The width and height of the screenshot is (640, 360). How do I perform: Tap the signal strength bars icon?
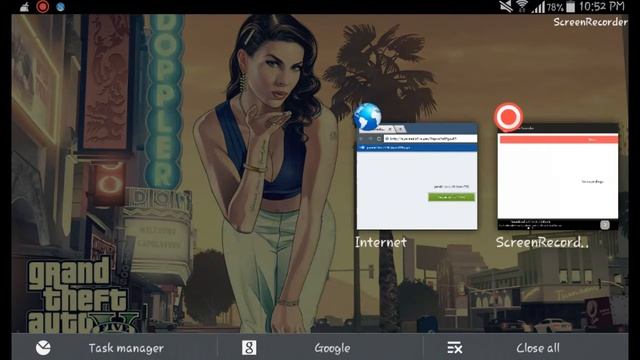tap(538, 7)
